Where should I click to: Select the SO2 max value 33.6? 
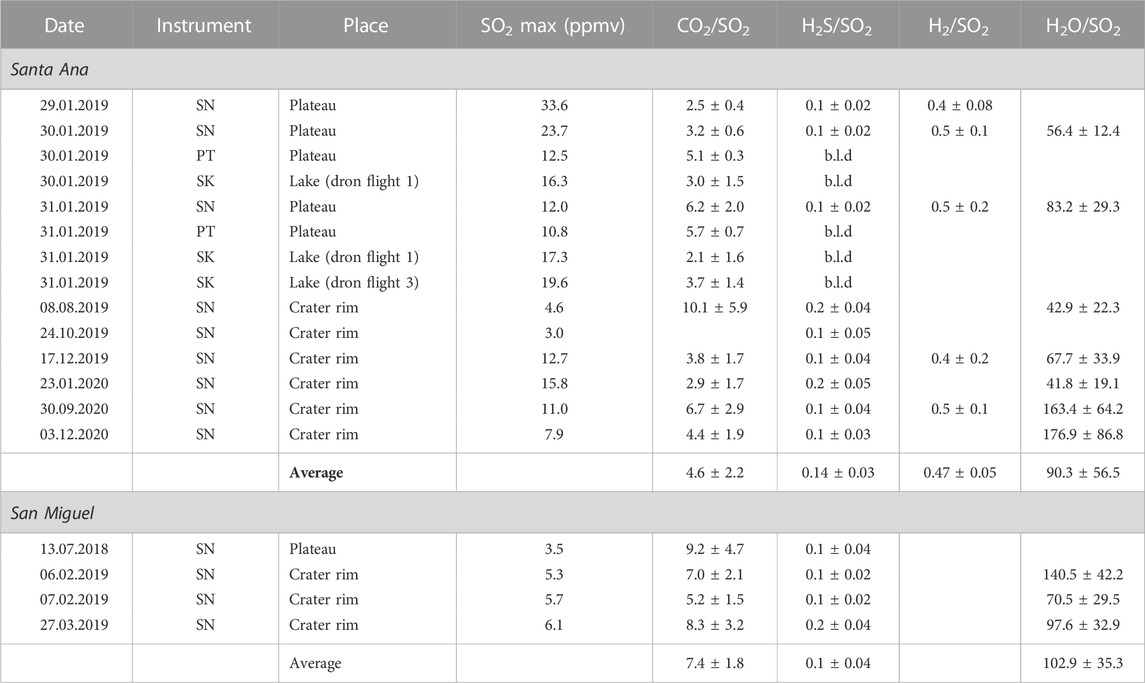pyautogui.click(x=554, y=105)
